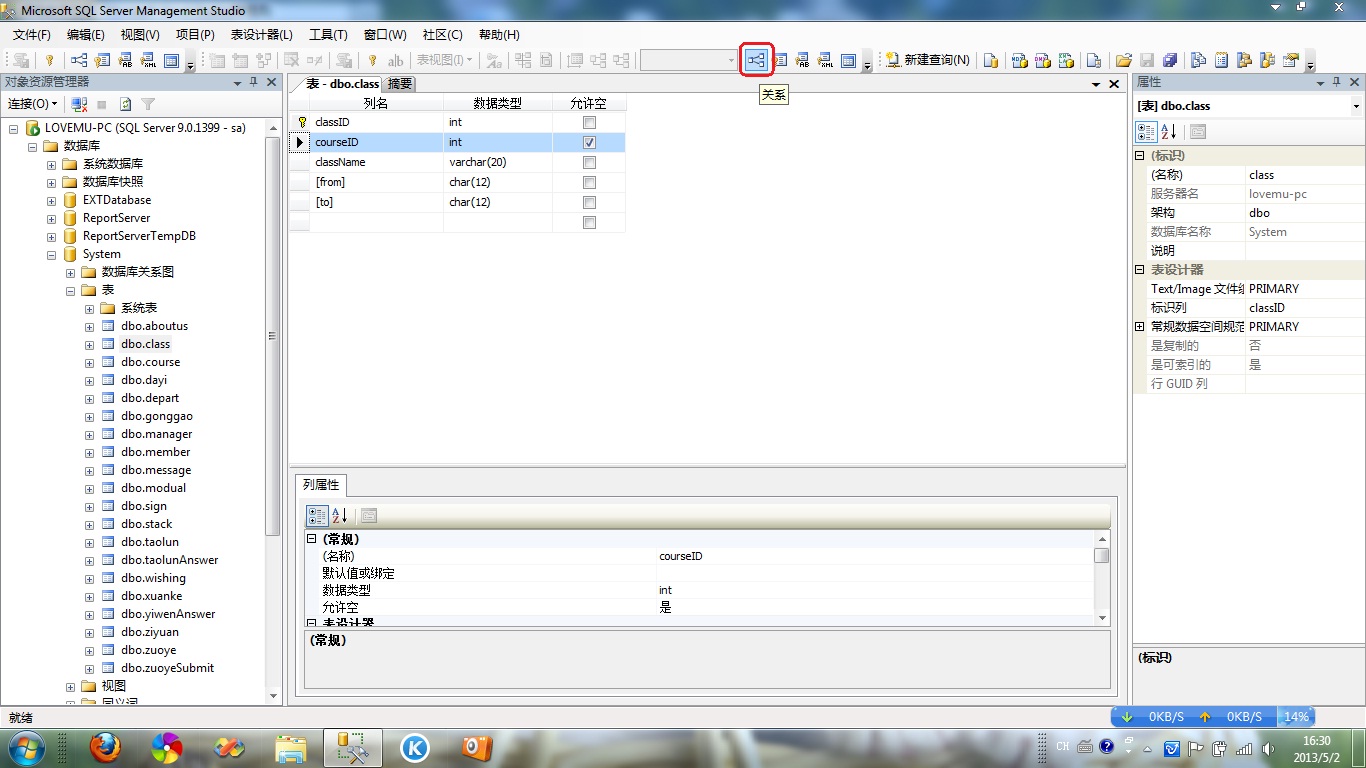
Task: Click the Open File folder icon
Action: (x=1124, y=60)
